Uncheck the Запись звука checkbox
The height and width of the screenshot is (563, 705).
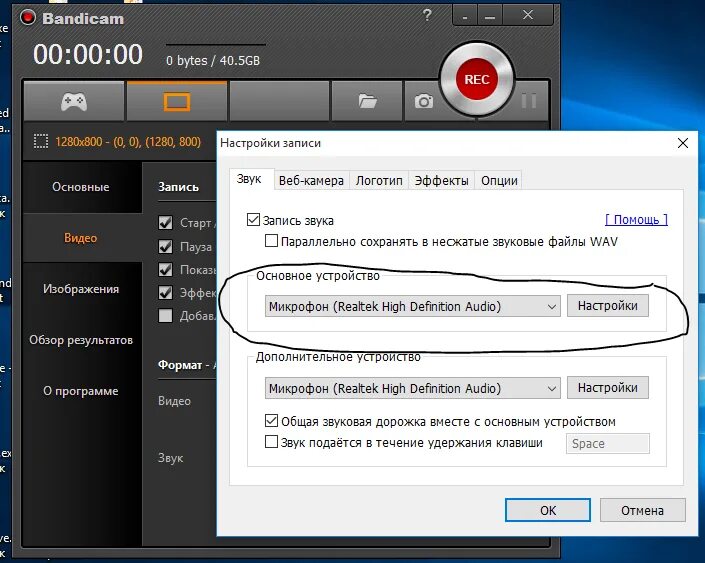click(253, 220)
